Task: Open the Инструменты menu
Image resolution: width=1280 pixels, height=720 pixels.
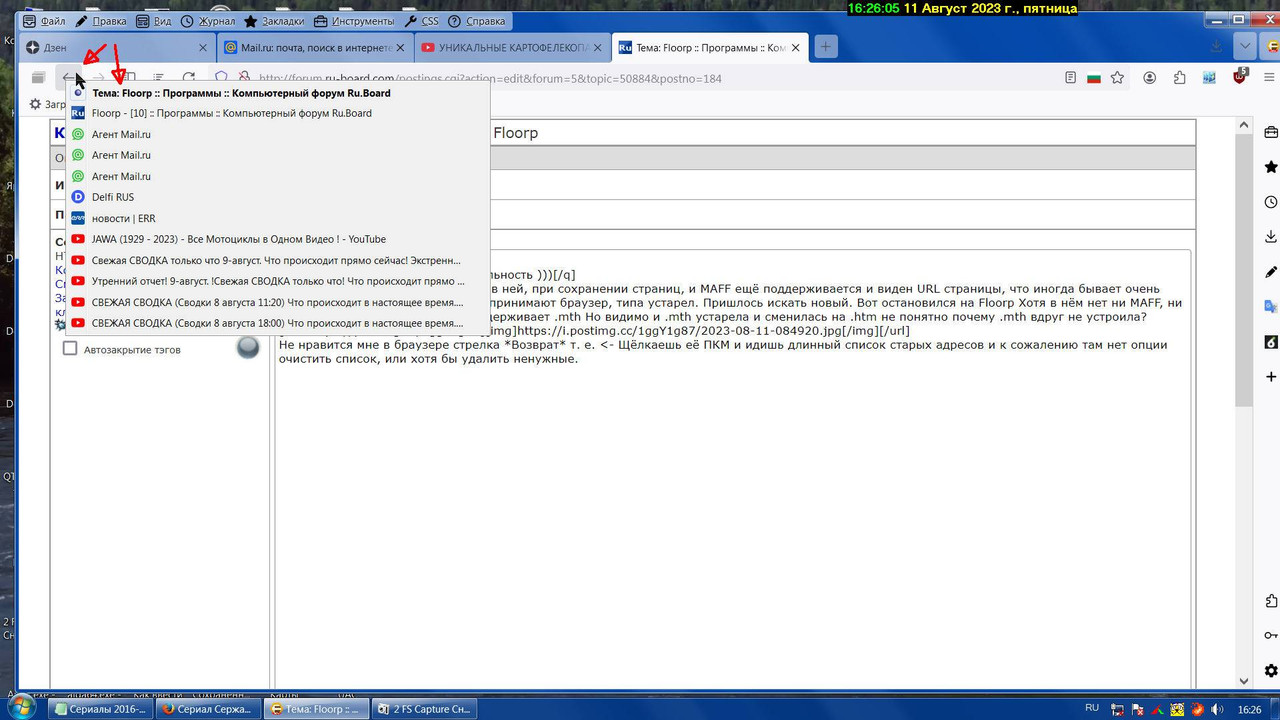Action: tap(355, 21)
